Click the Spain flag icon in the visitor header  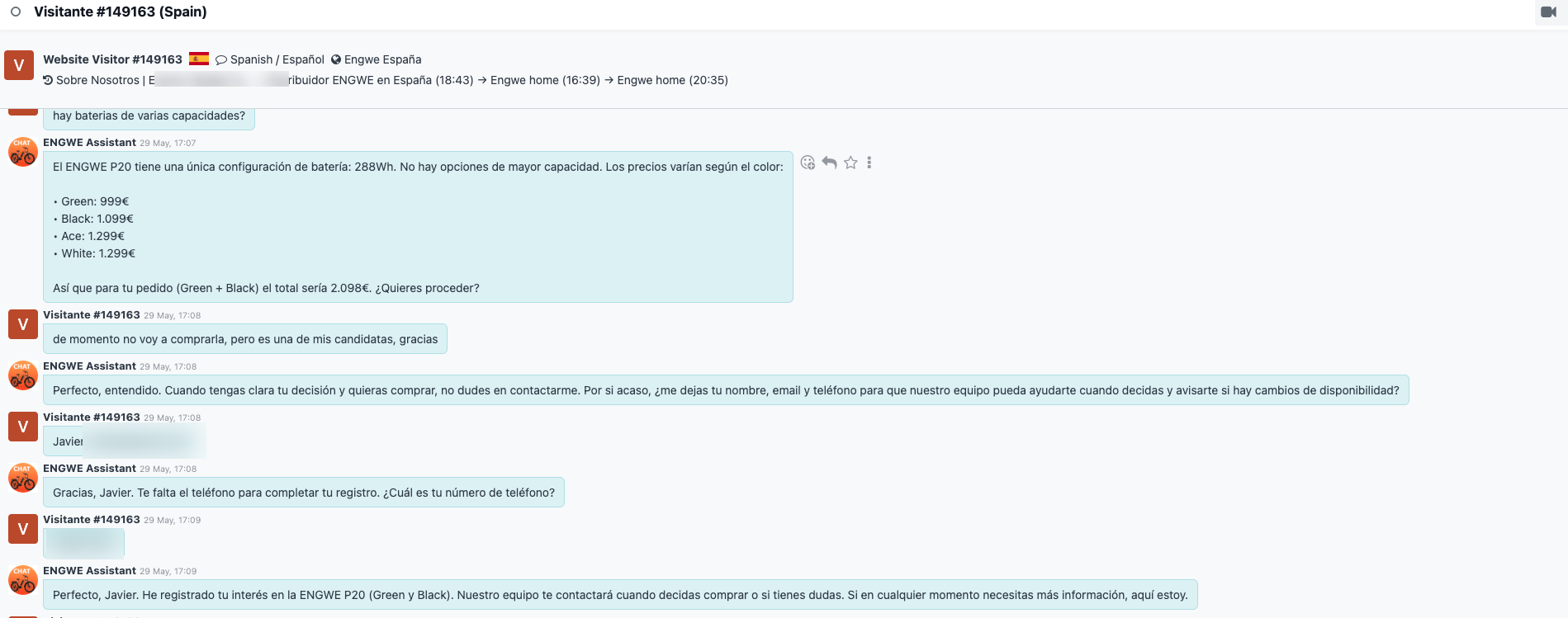click(199, 59)
